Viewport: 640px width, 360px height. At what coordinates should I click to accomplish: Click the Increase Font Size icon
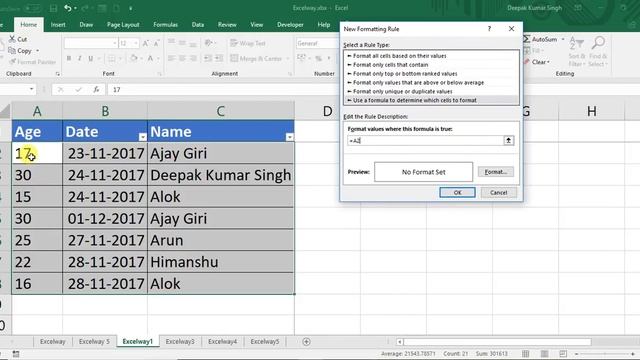pyautogui.click(x=146, y=43)
